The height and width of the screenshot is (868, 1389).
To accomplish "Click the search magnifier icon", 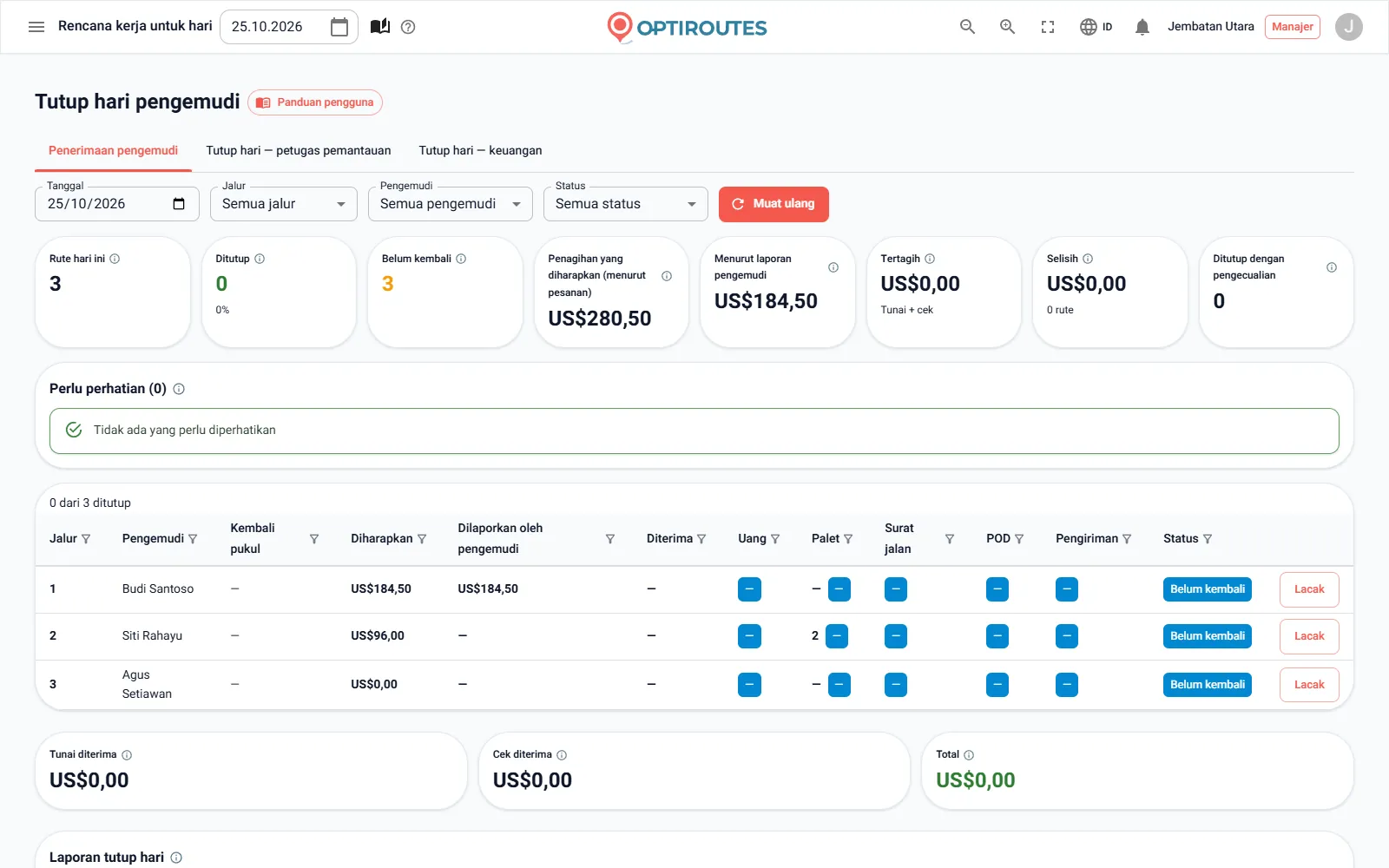I will click(967, 27).
